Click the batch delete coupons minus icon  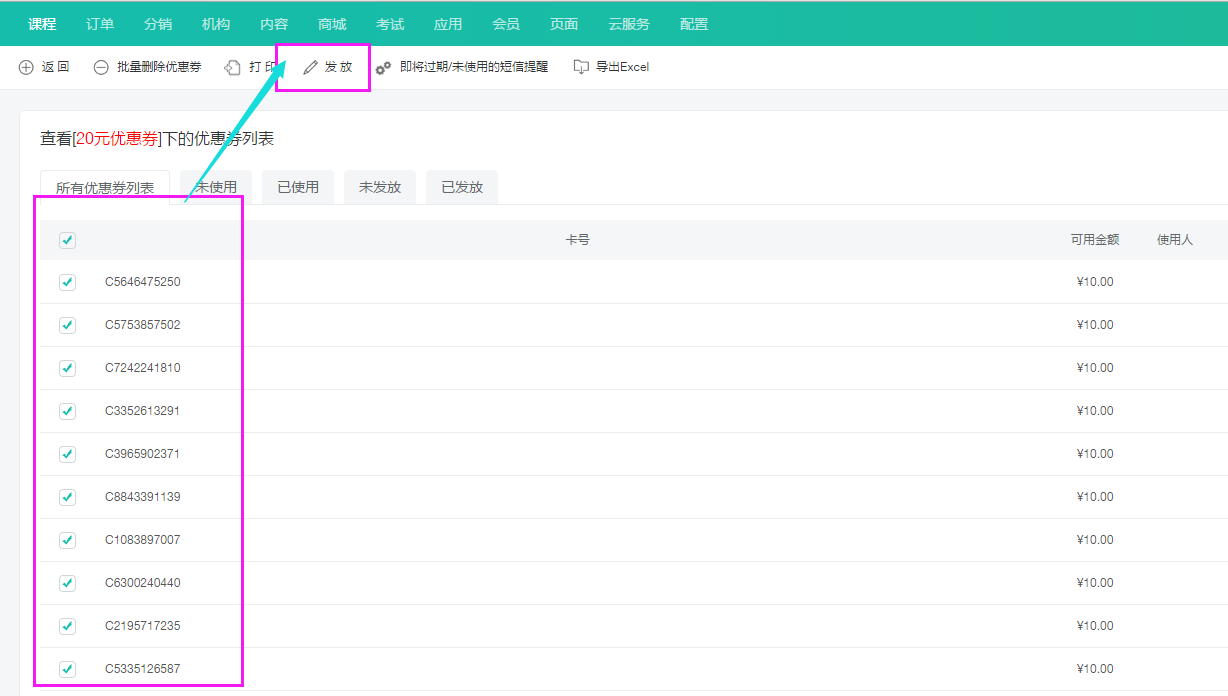pos(101,67)
